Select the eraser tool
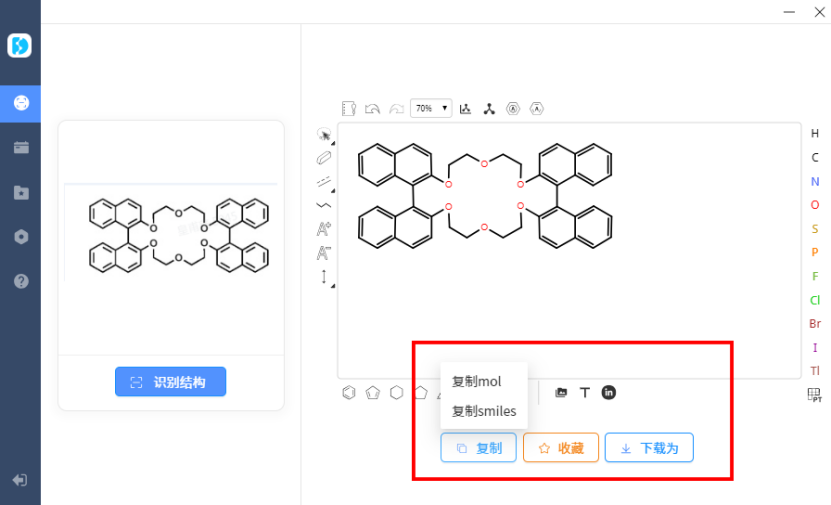The image size is (831, 505). pyautogui.click(x=324, y=158)
